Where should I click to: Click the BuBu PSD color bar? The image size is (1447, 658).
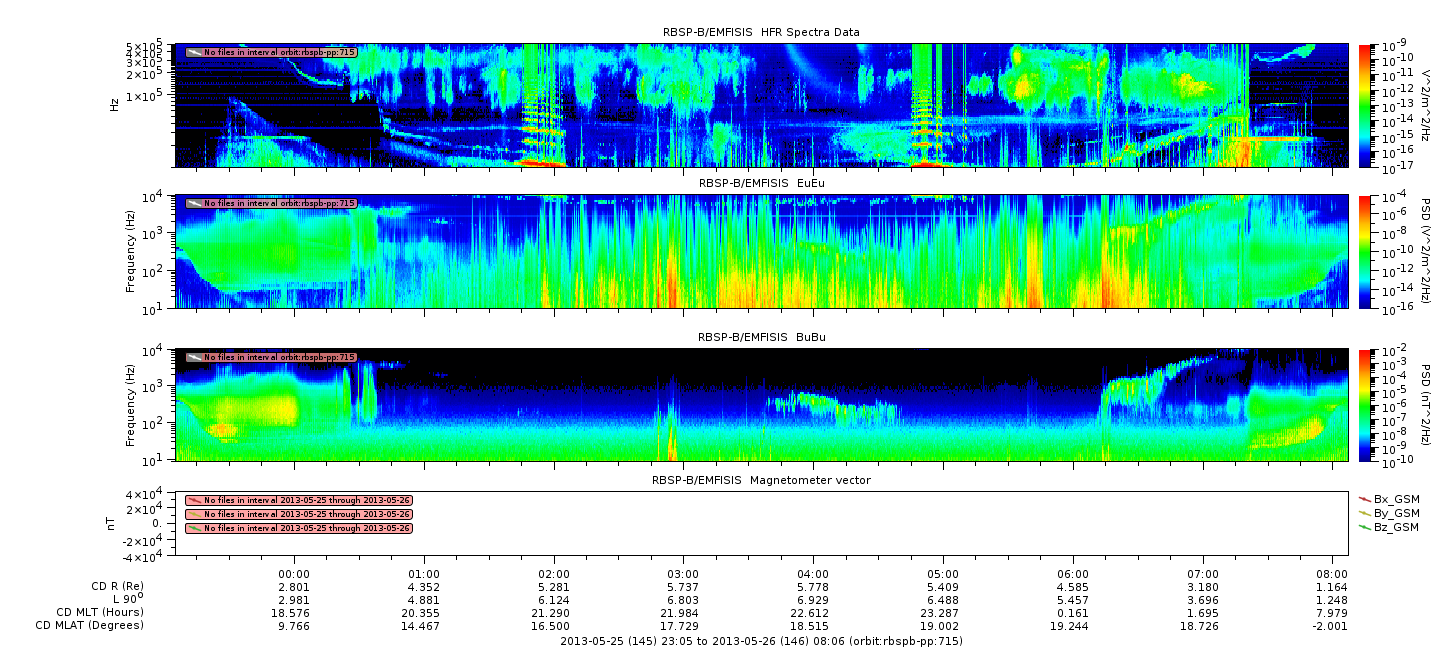[1365, 404]
